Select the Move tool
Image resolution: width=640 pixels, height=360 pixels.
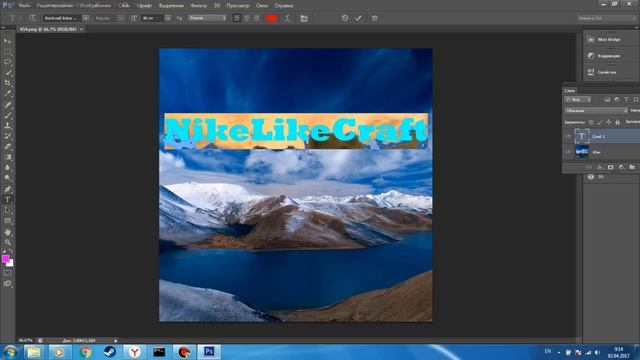(x=7, y=41)
